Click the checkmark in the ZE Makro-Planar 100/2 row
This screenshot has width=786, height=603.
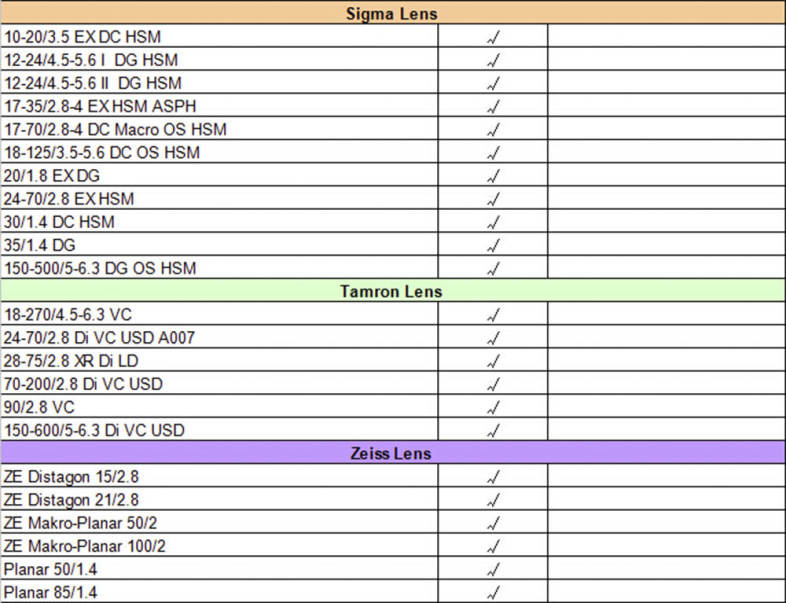pyautogui.click(x=492, y=546)
